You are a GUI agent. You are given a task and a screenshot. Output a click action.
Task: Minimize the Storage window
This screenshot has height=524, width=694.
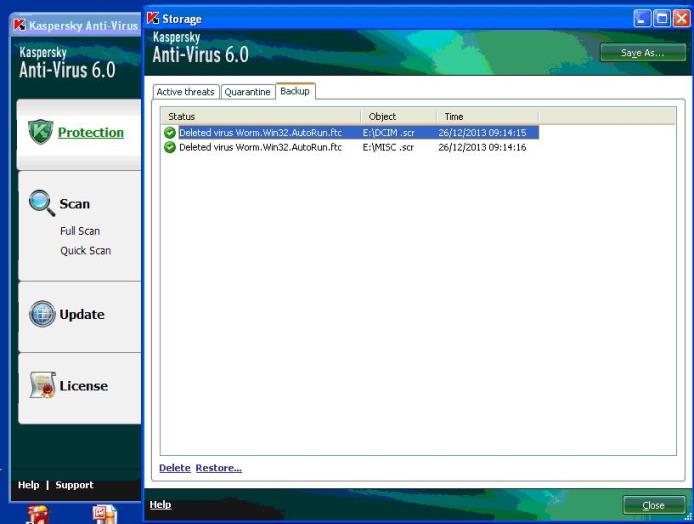coord(642,19)
